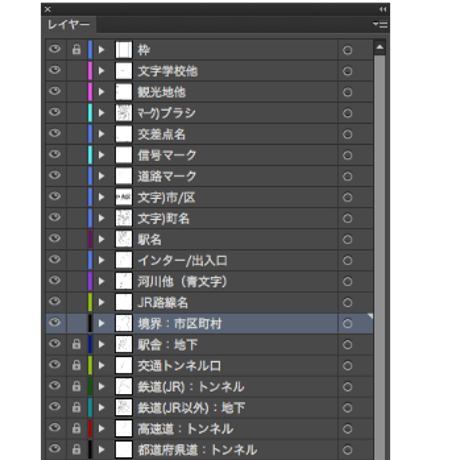Click target circle of 文字)町名 layer
This screenshot has width=460, height=460.
coord(347,218)
